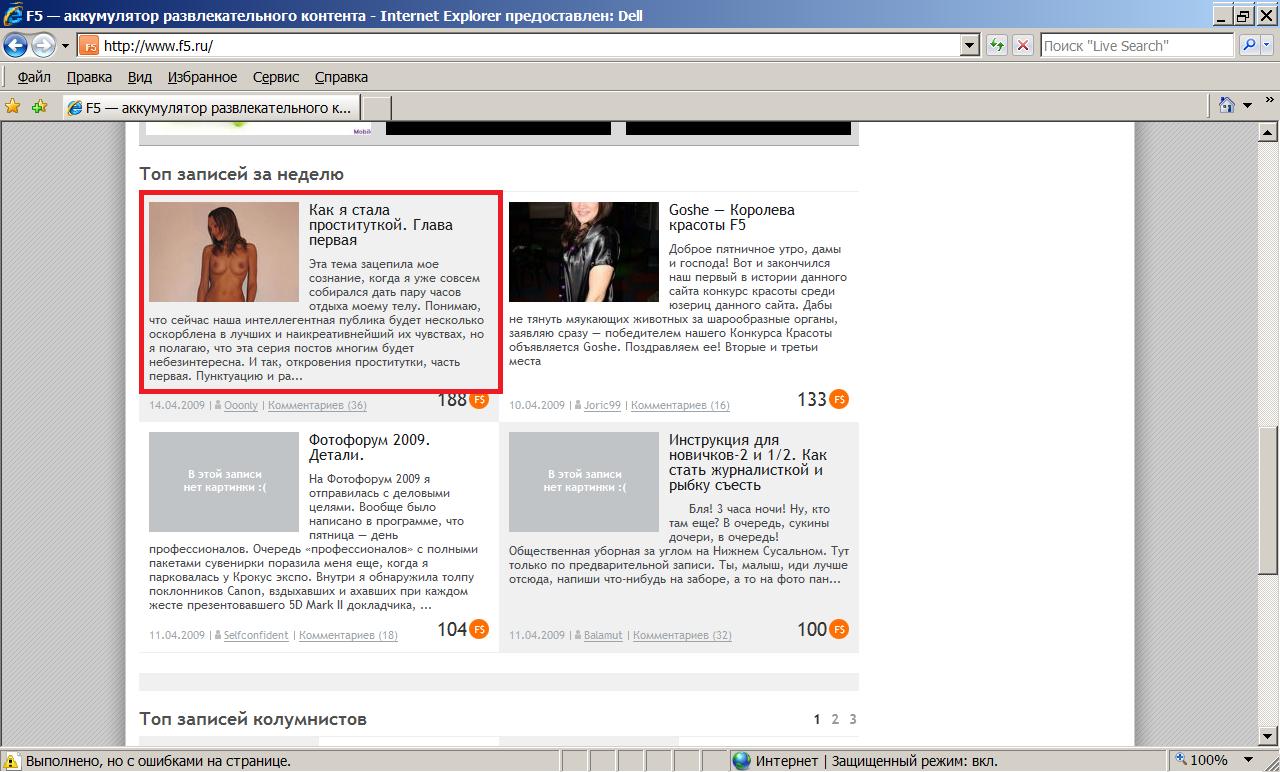Open the recent pages dropdown arrow
Image resolution: width=1280 pixels, height=772 pixels.
(x=65, y=46)
